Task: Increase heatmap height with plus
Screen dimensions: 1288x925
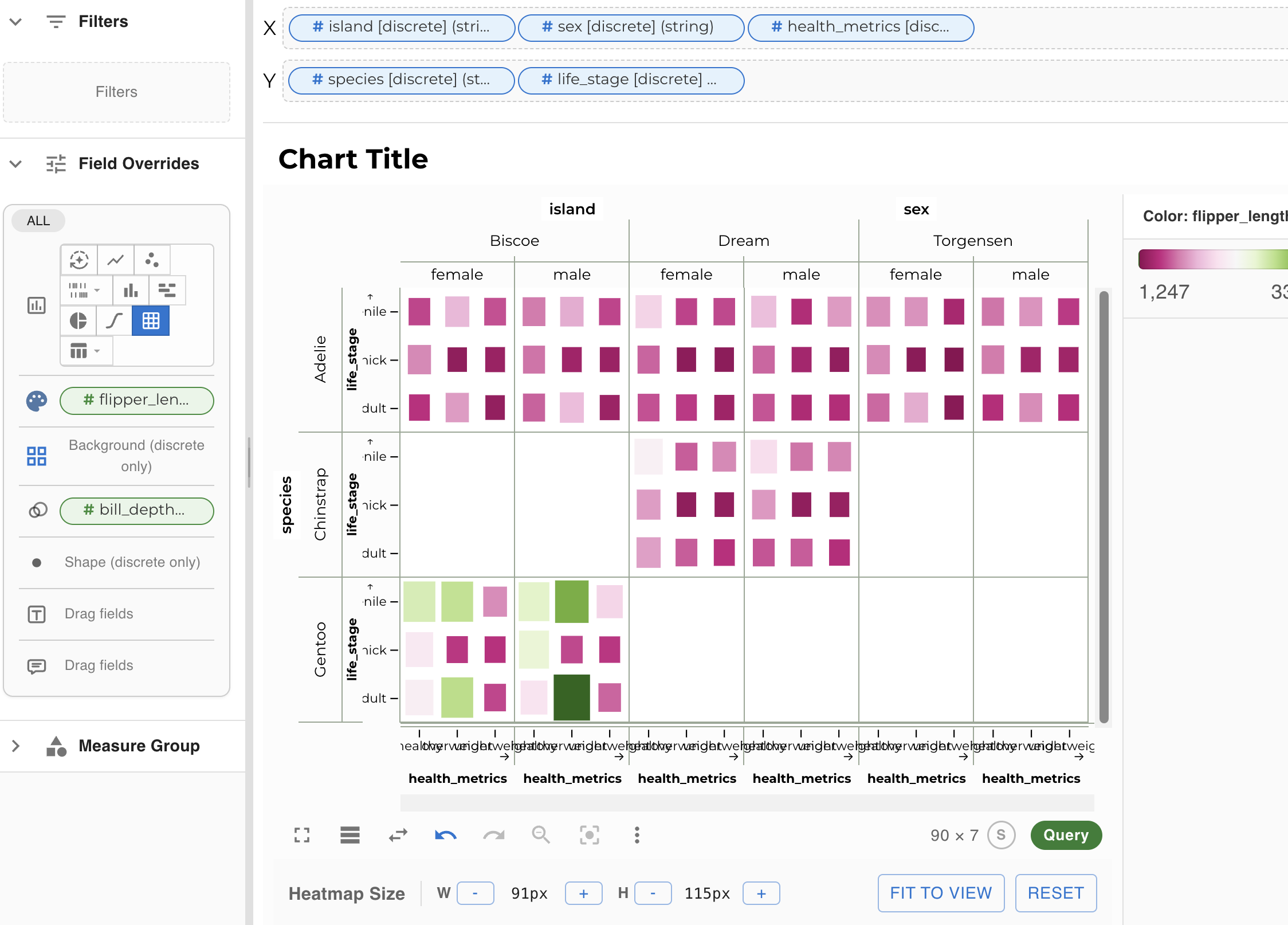Action: 761,893
